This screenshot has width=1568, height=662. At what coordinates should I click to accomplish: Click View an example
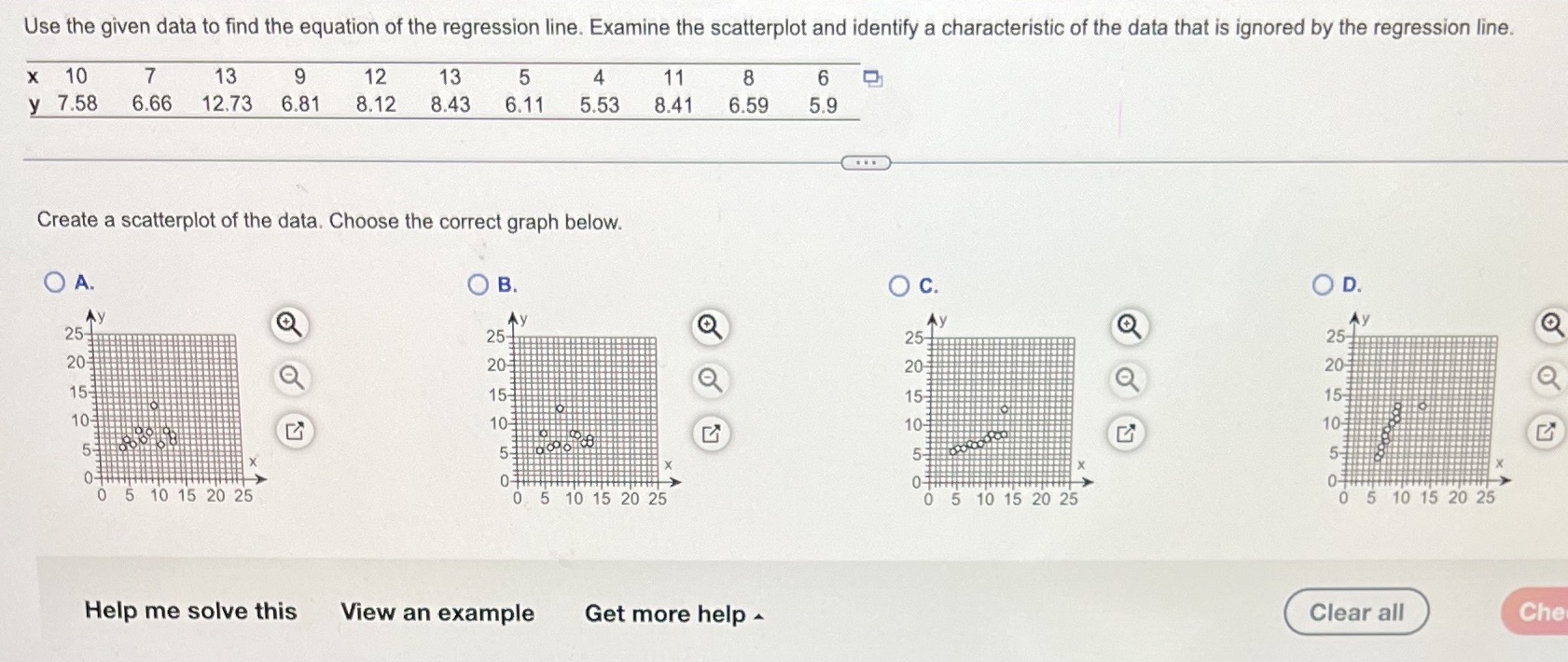[437, 614]
